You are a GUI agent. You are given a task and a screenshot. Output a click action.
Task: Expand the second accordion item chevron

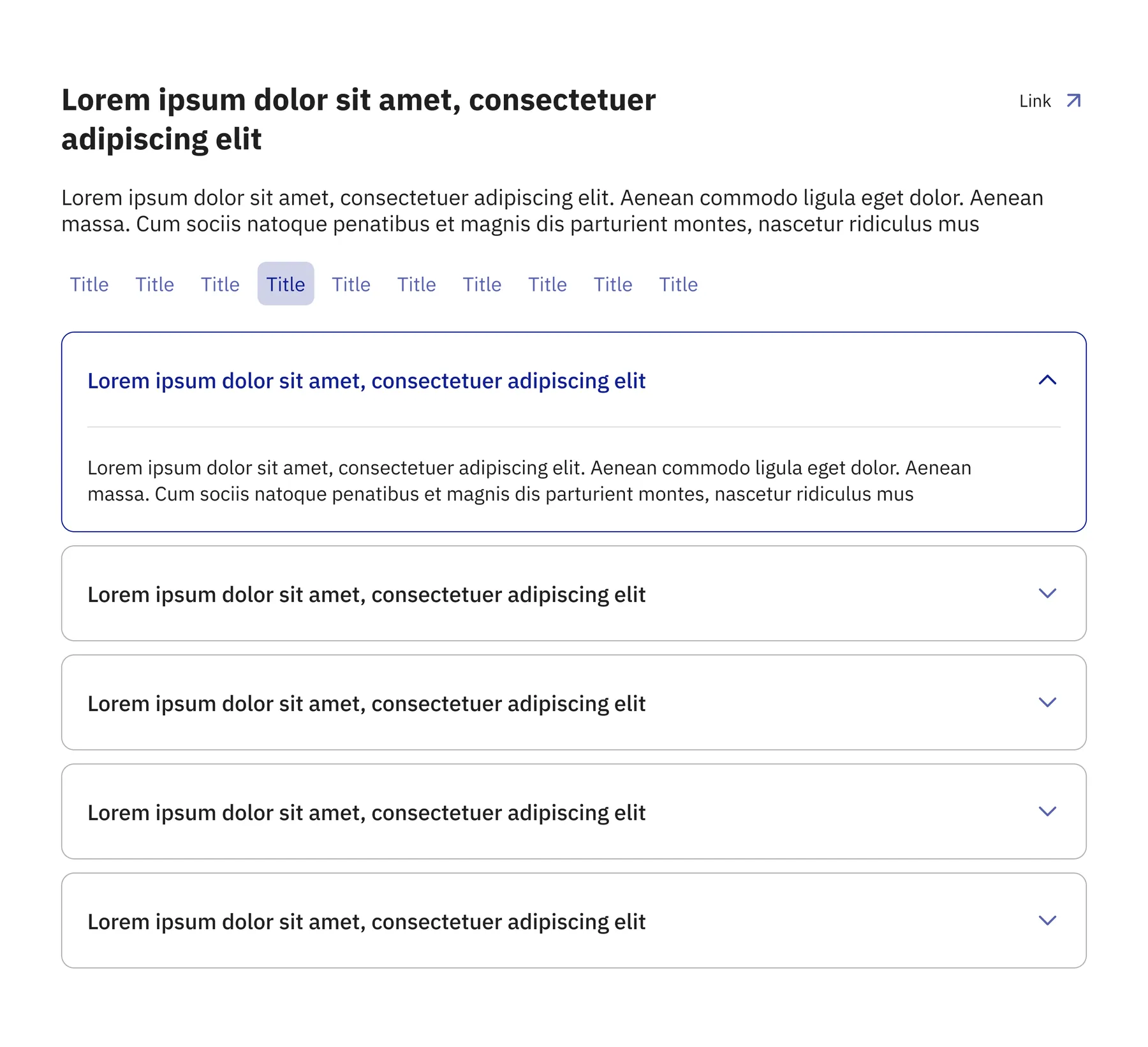tap(1047, 593)
